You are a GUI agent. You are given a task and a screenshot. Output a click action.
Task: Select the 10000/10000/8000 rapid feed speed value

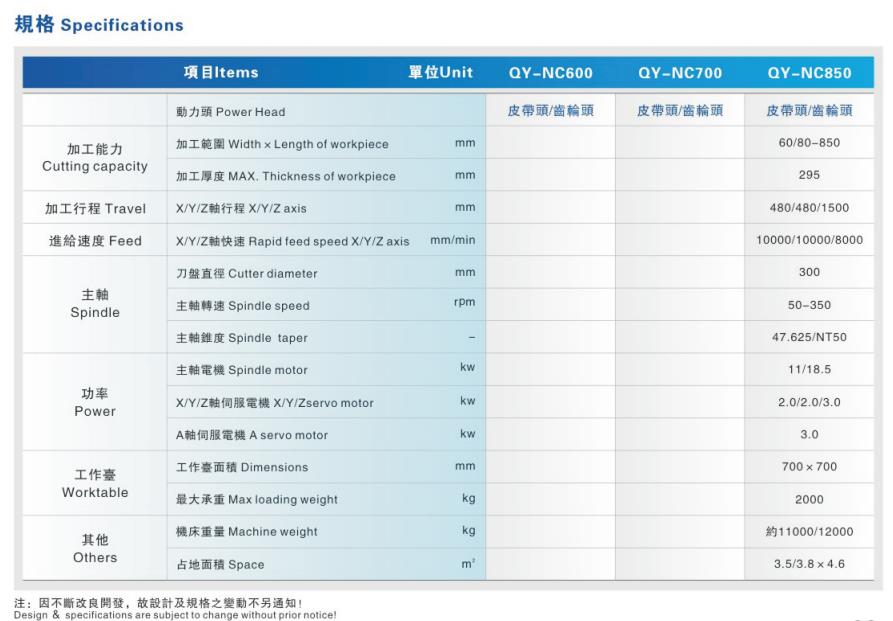pos(809,241)
